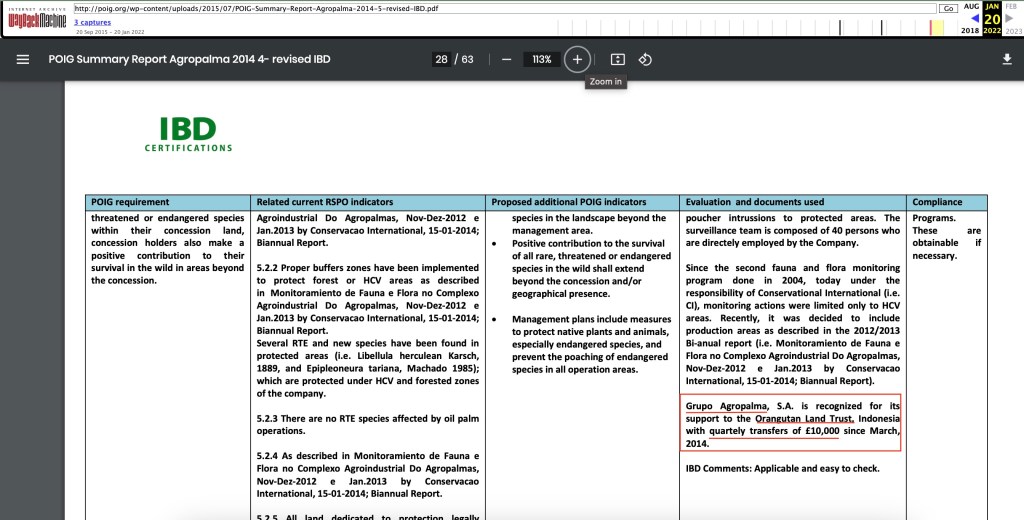The width and height of the screenshot is (1024, 520).
Task: Click the Wayback Go button
Action: coord(948,8)
